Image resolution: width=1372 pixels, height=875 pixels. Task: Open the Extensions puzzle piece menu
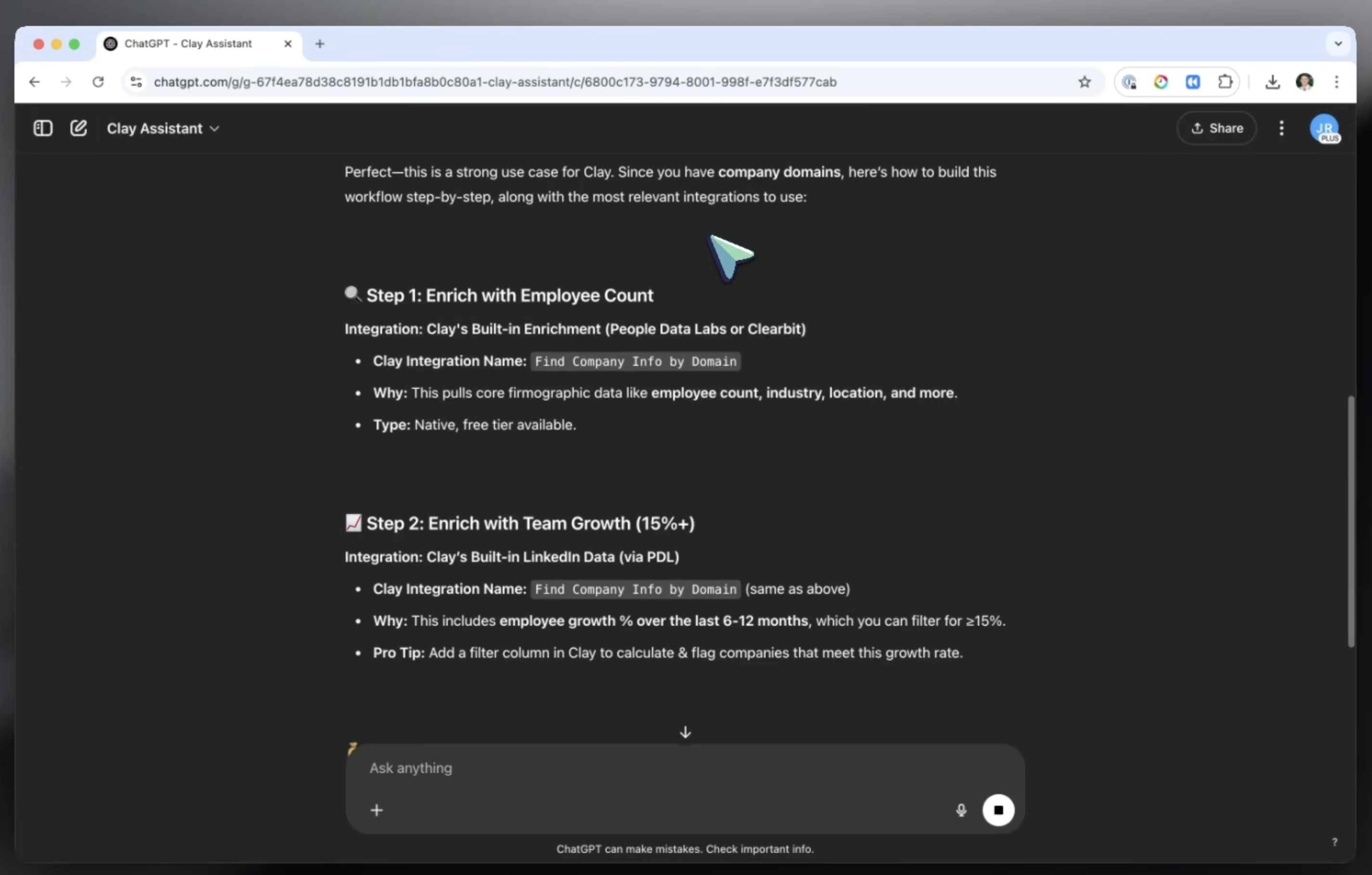pos(1225,82)
